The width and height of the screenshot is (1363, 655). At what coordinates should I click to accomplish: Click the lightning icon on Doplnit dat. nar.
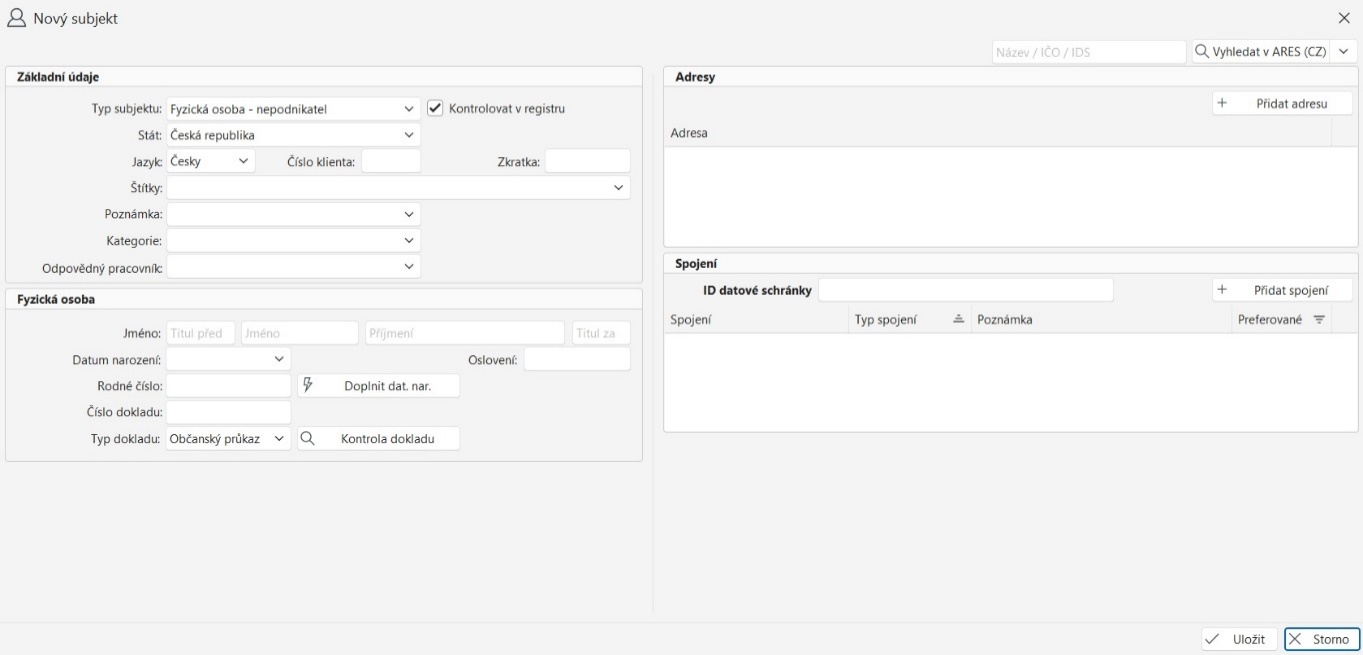309,385
